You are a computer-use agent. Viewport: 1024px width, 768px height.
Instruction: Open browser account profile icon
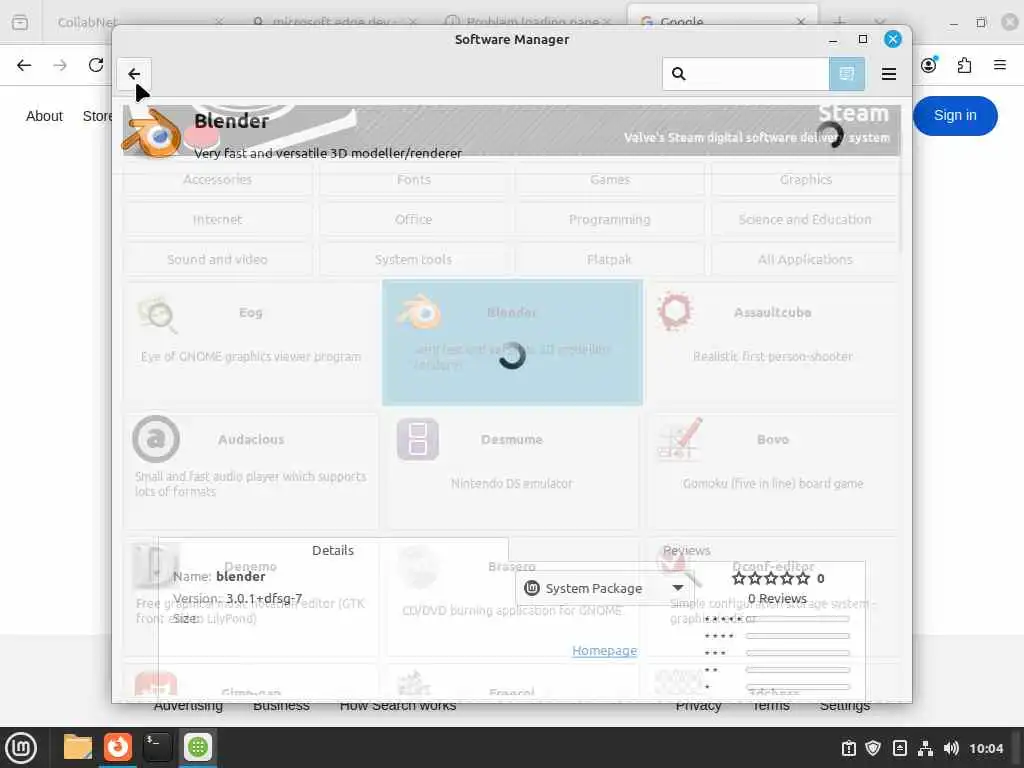pyautogui.click(x=929, y=65)
